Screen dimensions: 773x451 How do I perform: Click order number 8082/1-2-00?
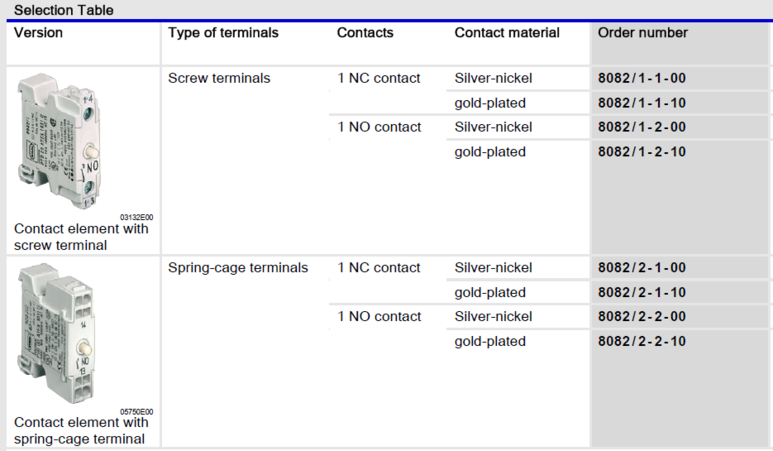[641, 127]
